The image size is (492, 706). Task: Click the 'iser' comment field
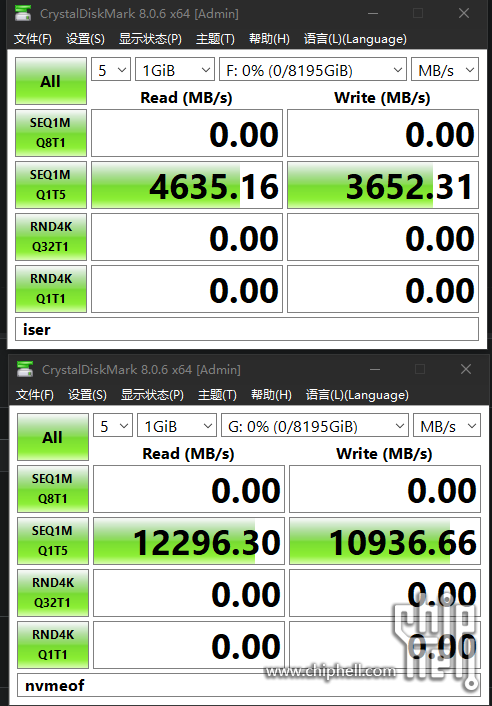point(247,329)
